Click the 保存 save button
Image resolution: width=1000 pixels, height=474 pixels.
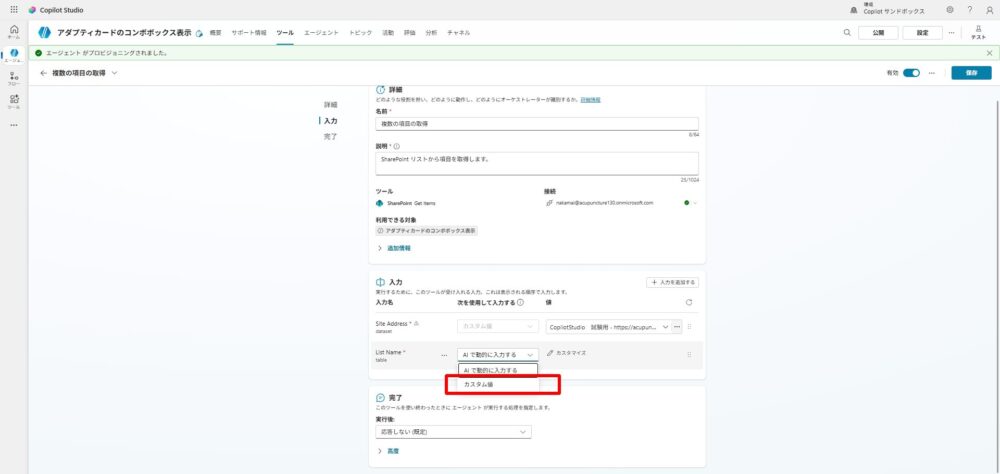tap(971, 73)
